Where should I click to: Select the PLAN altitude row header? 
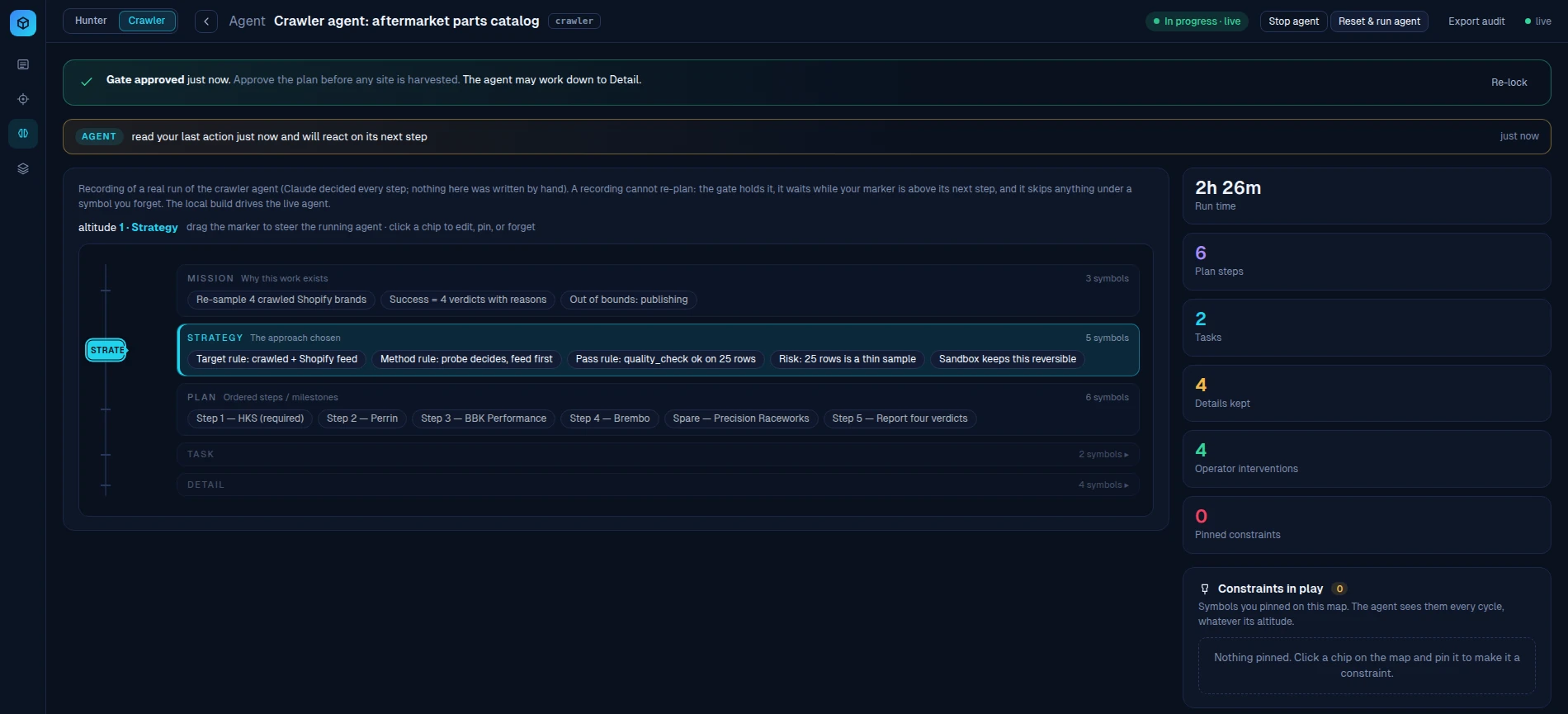[201, 397]
